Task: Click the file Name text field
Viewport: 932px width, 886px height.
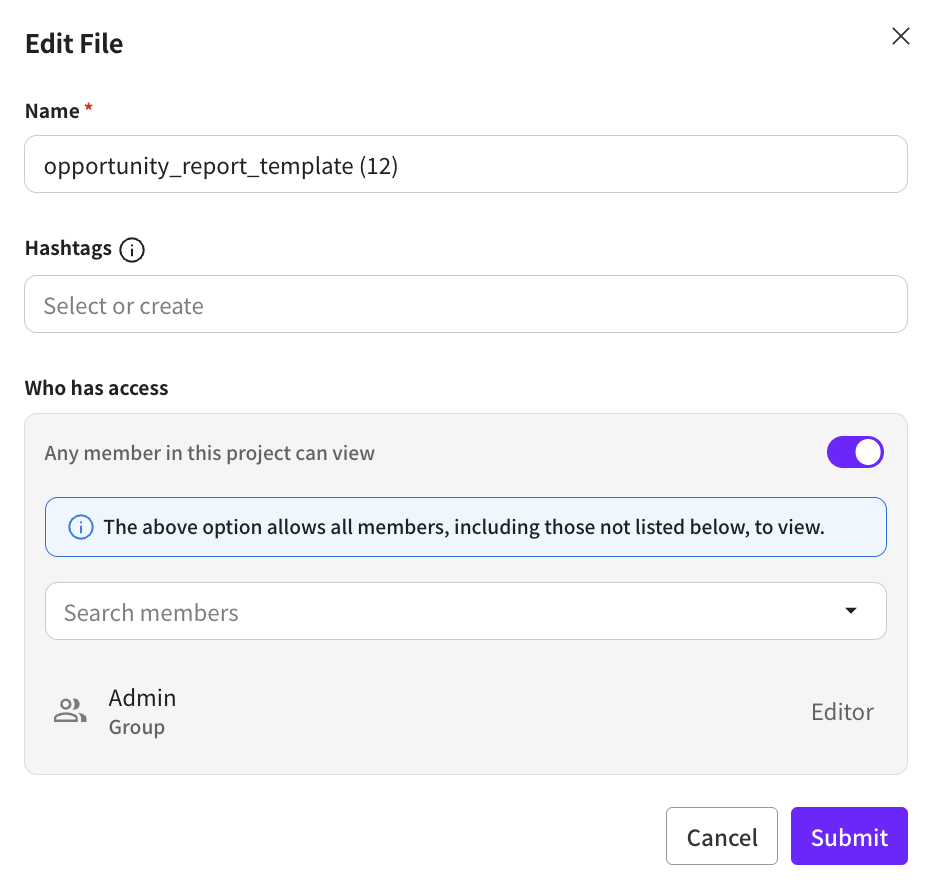Action: (465, 165)
